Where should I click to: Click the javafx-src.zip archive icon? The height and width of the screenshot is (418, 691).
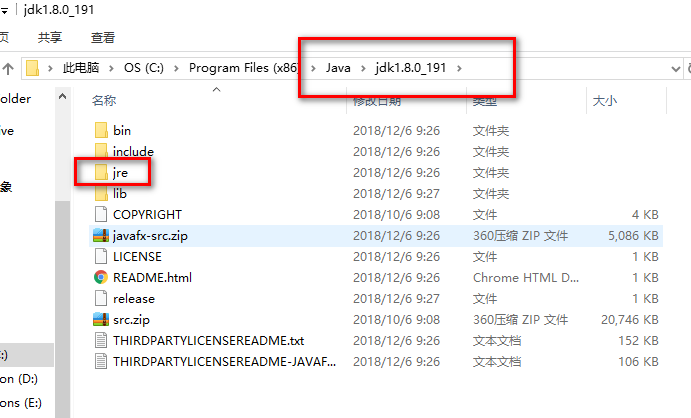click(101, 236)
